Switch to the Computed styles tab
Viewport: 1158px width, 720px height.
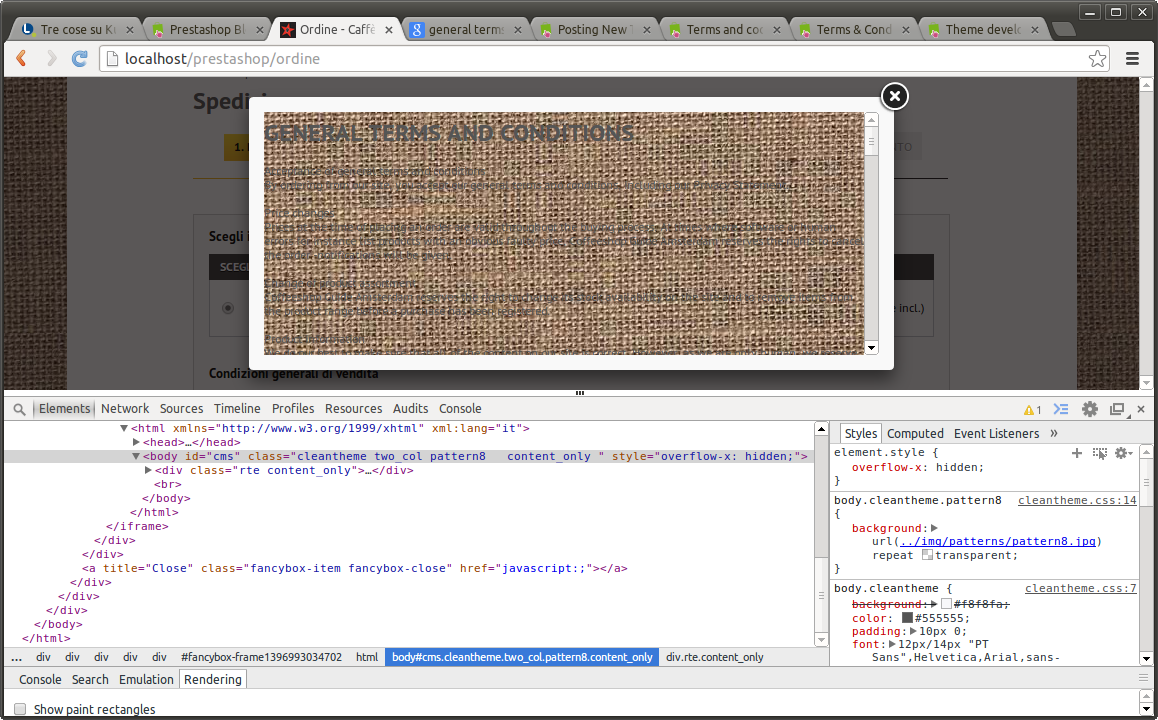click(x=915, y=433)
